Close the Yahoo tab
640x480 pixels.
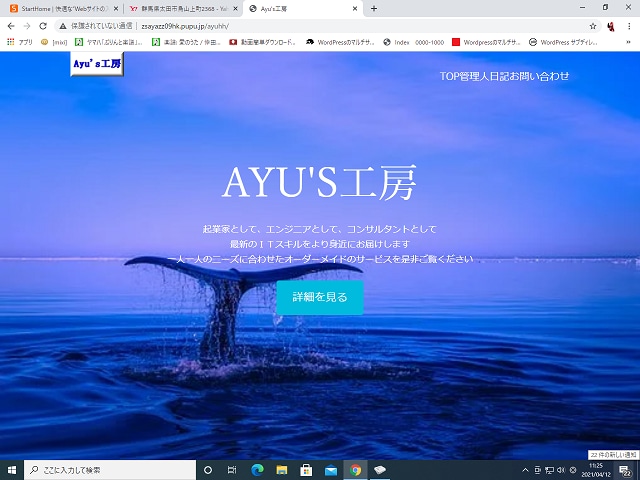235,9
